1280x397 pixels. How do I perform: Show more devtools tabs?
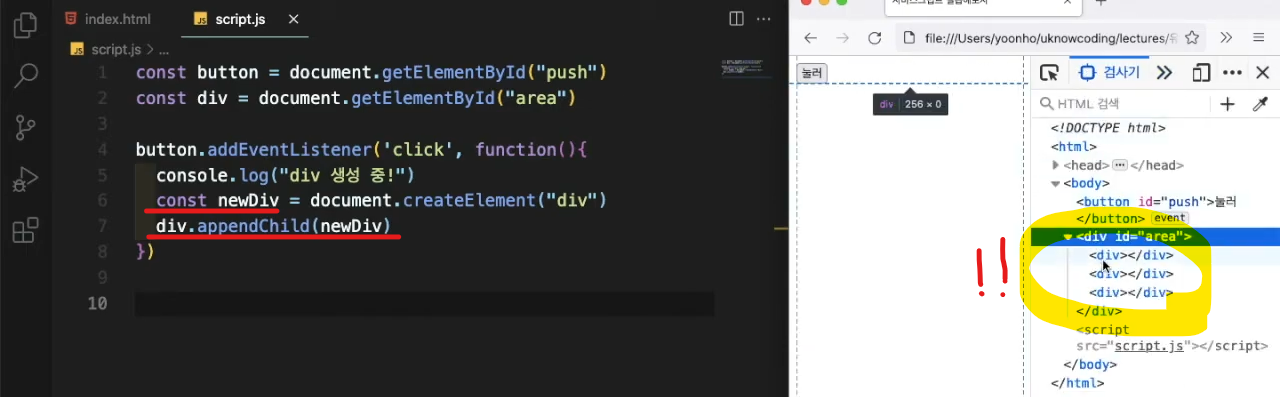click(x=1164, y=73)
